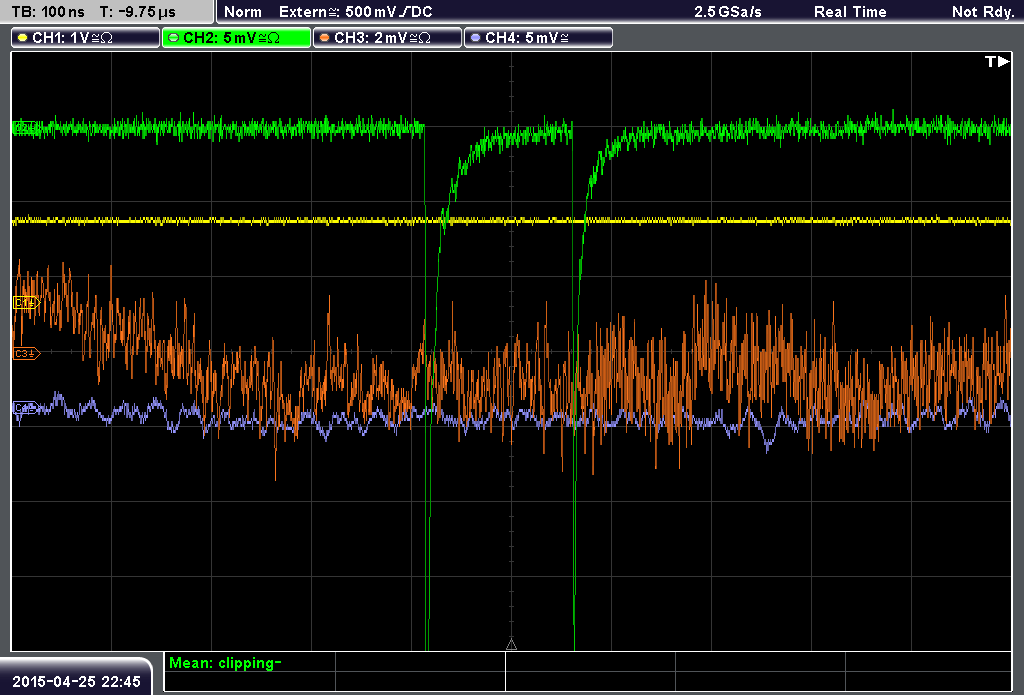Click the C3 ground level marker
The width and height of the screenshot is (1024, 695).
point(26,353)
